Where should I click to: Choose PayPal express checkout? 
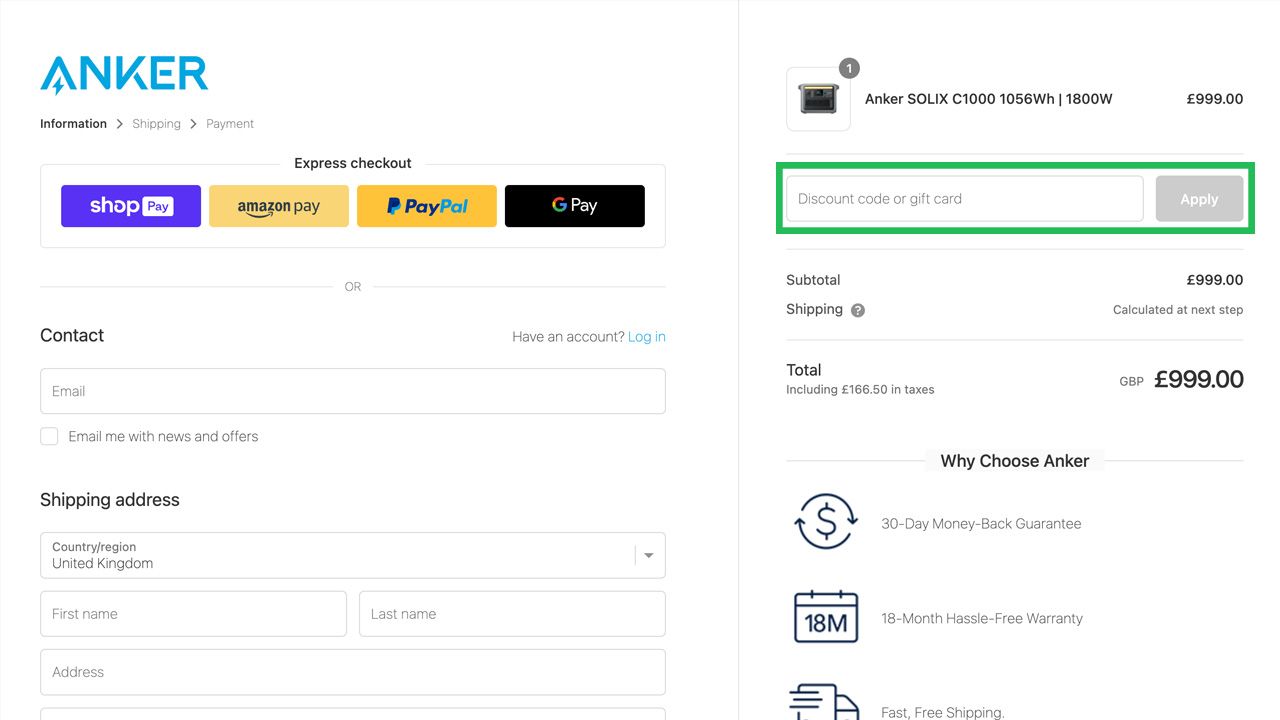pos(427,206)
